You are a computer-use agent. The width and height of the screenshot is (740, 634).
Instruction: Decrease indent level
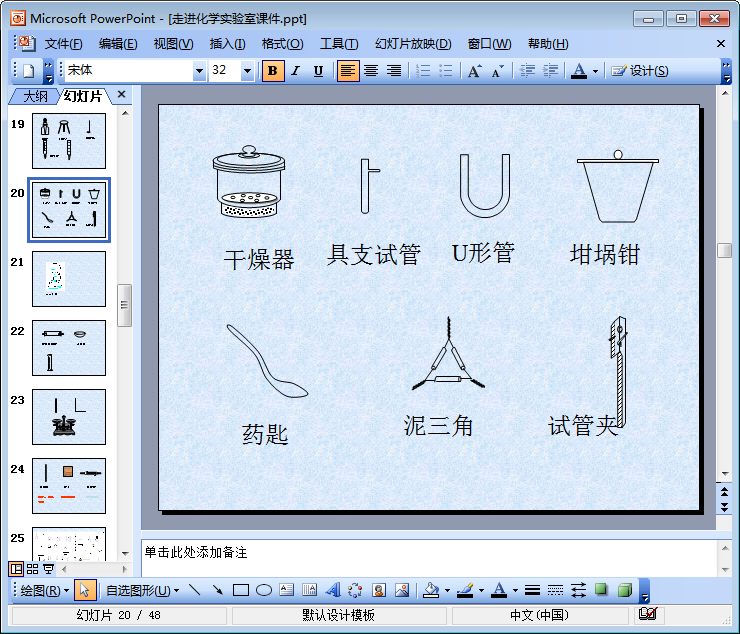click(x=527, y=71)
